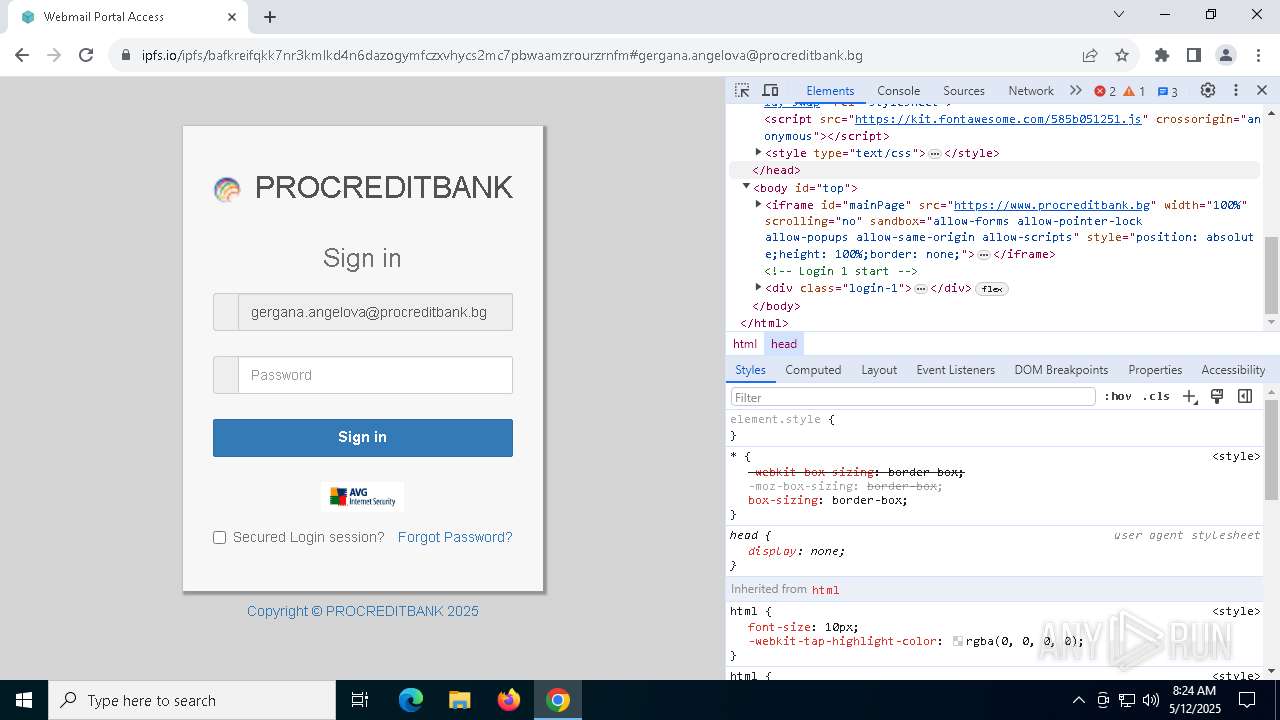The image size is (1280, 720).
Task: Check the Secured Login session checkbox
Action: [220, 538]
